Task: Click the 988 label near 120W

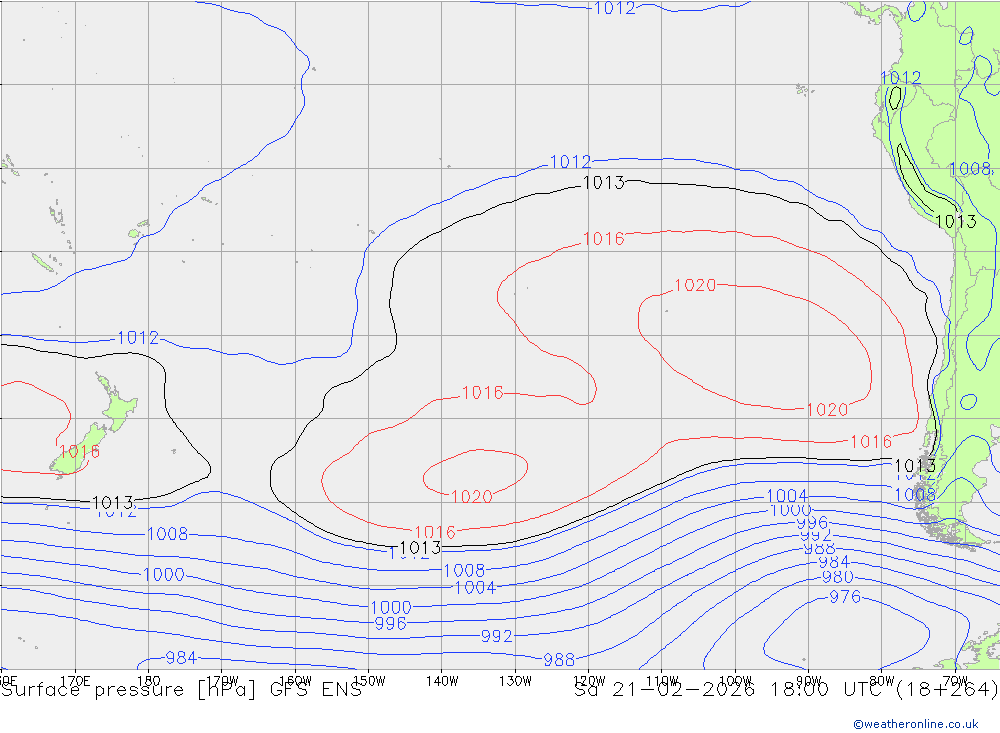Action: 559,660
